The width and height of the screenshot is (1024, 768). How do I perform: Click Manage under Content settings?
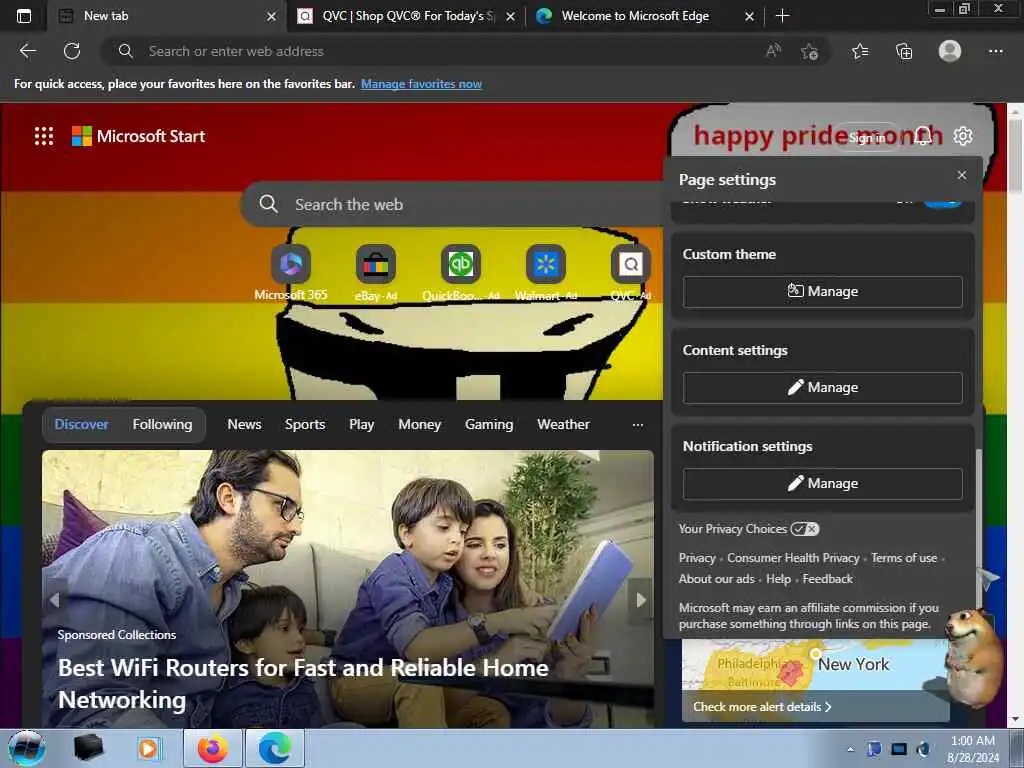pyautogui.click(x=822, y=387)
